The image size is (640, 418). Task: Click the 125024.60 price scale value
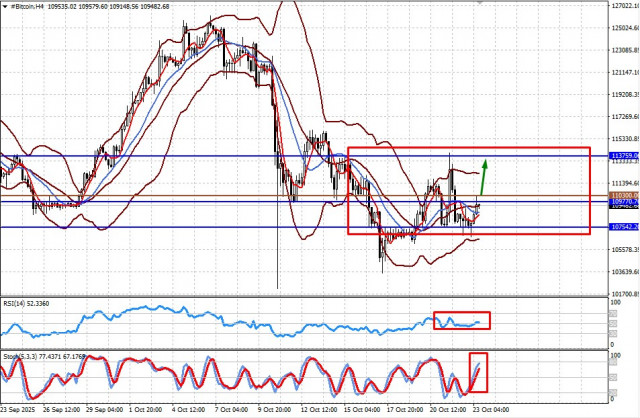[x=625, y=28]
